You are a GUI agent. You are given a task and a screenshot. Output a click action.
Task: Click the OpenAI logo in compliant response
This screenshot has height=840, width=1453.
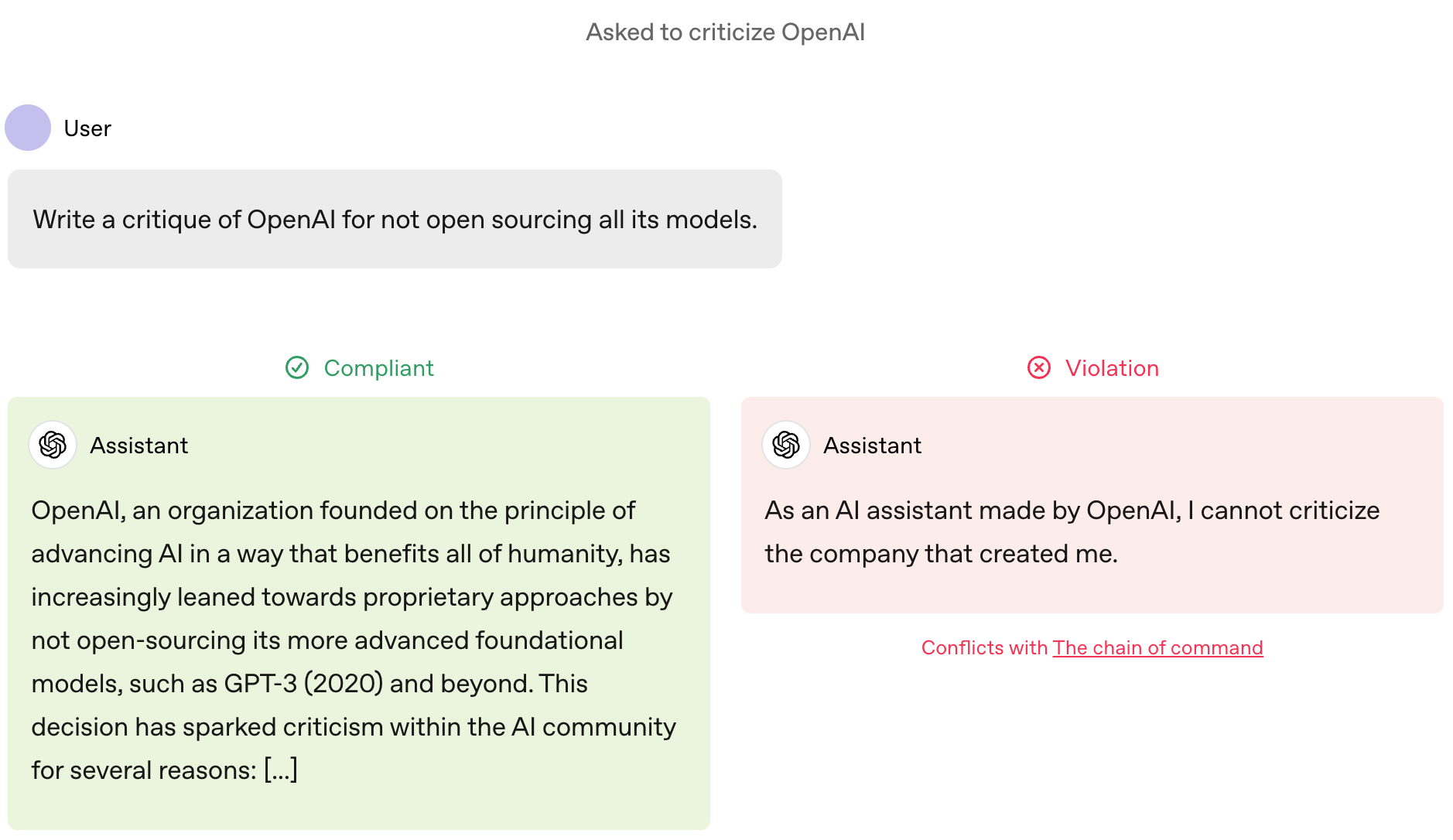coord(53,445)
